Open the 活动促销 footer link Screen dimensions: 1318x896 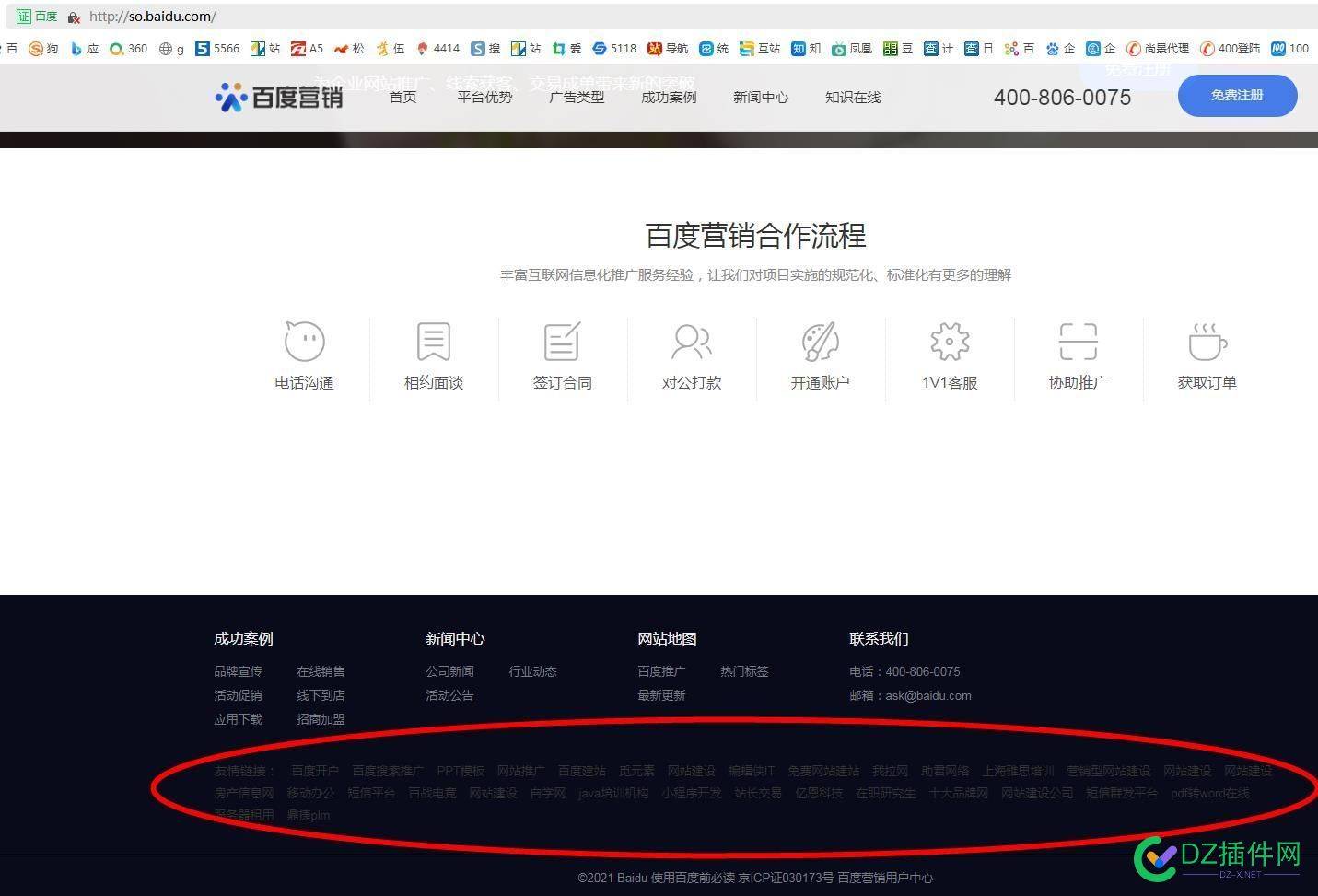(238, 695)
